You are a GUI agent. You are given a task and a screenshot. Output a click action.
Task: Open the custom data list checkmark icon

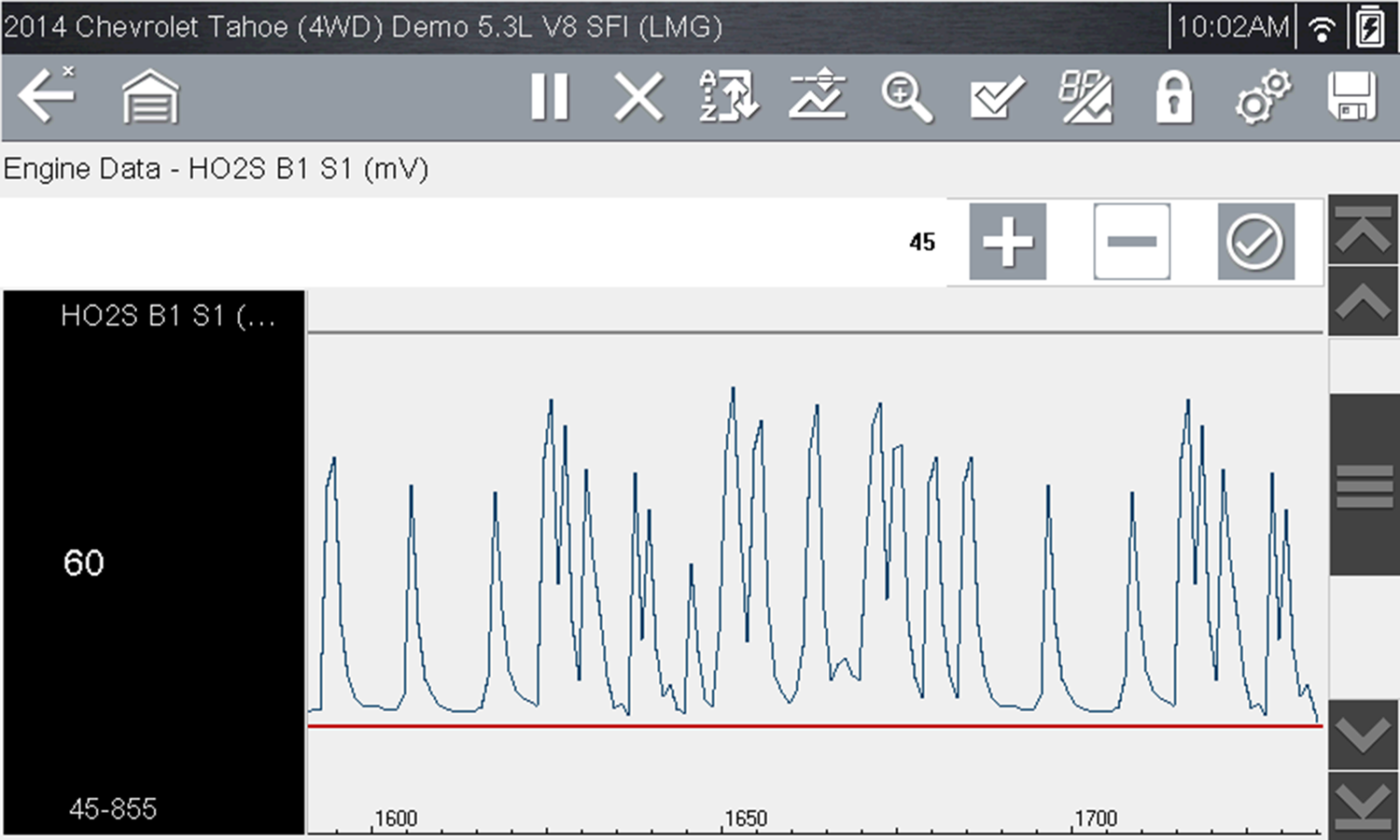coord(996,97)
